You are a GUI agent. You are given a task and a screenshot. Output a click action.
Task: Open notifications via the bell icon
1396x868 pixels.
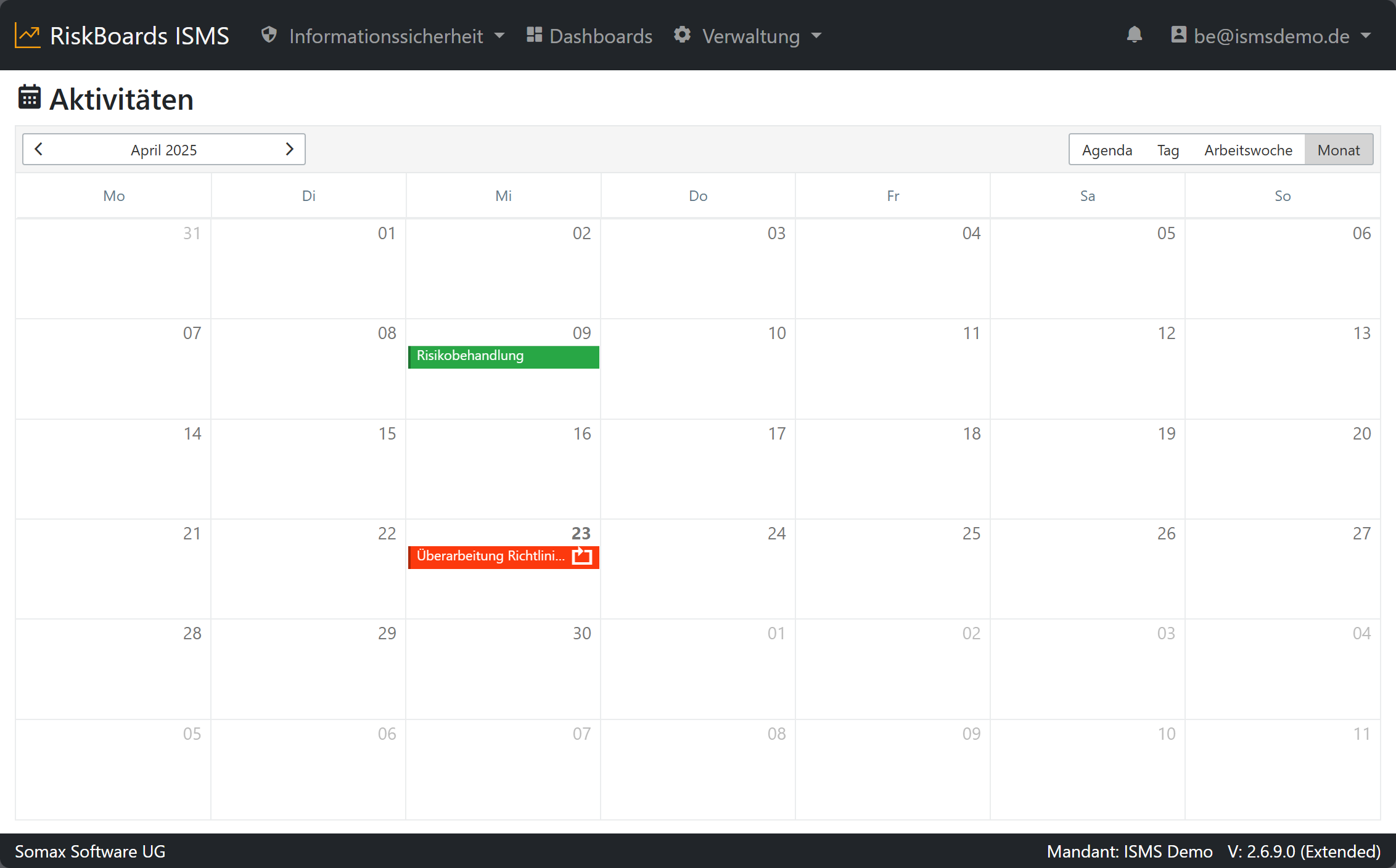(x=1135, y=35)
